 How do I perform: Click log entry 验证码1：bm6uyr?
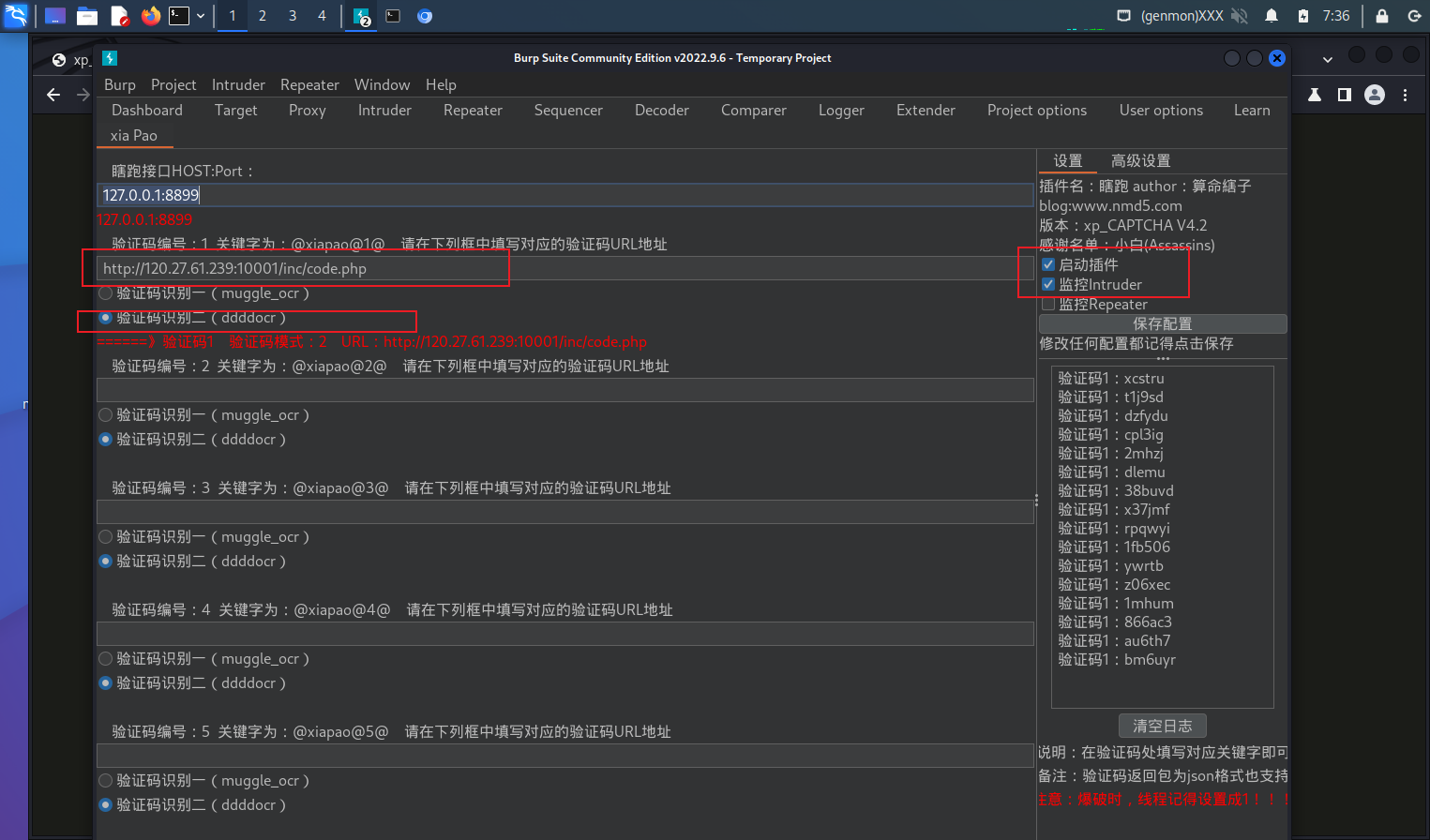(x=1117, y=659)
